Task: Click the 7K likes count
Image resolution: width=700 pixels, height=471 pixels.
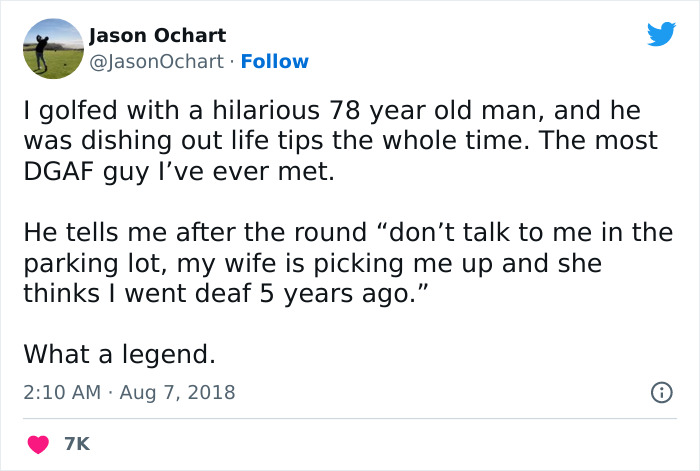Action: 77,443
